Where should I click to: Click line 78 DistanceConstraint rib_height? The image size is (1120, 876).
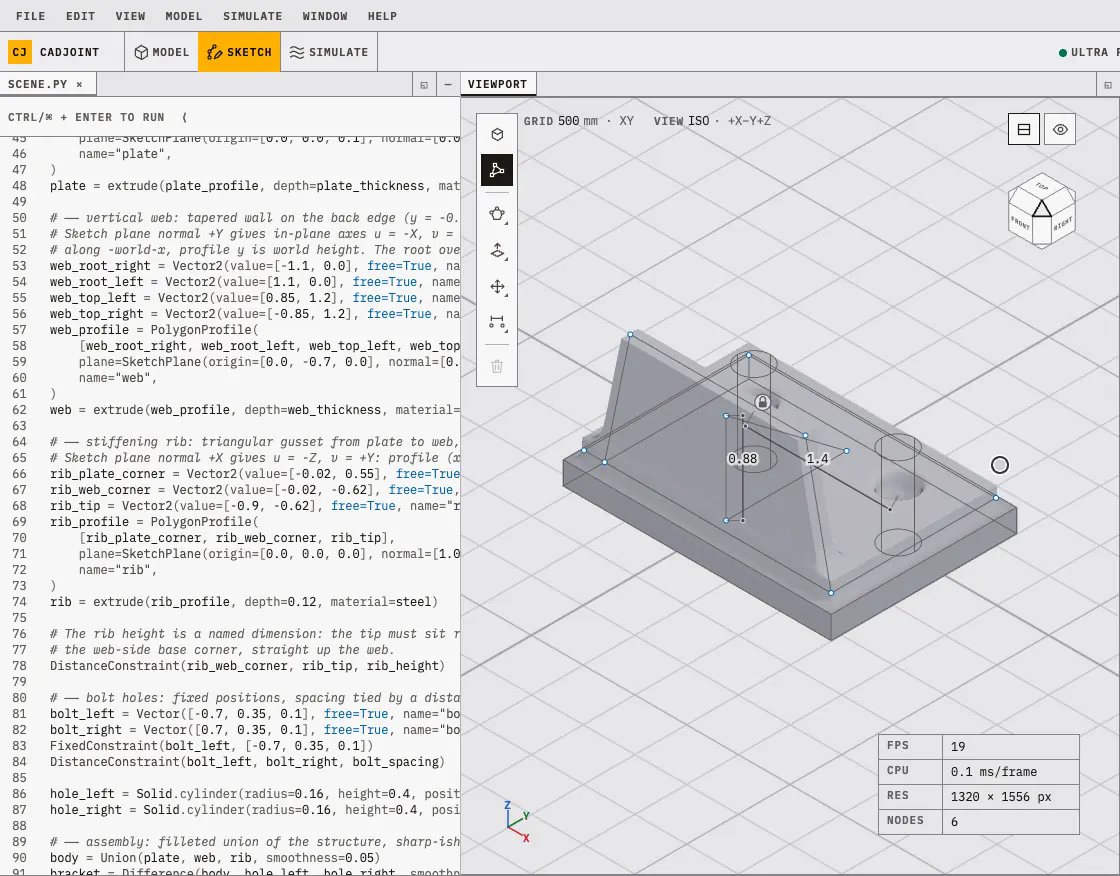(x=247, y=666)
